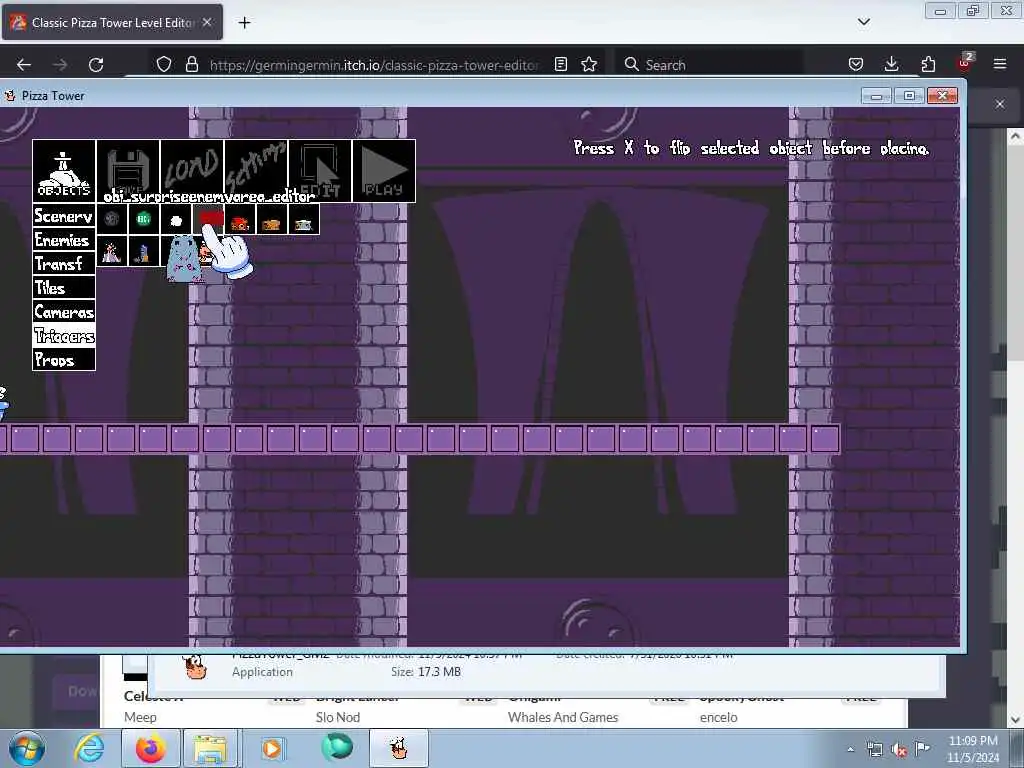This screenshot has width=1024, height=768.
Task: Switch to Edit mode with the cursor icon
Action: (320, 170)
